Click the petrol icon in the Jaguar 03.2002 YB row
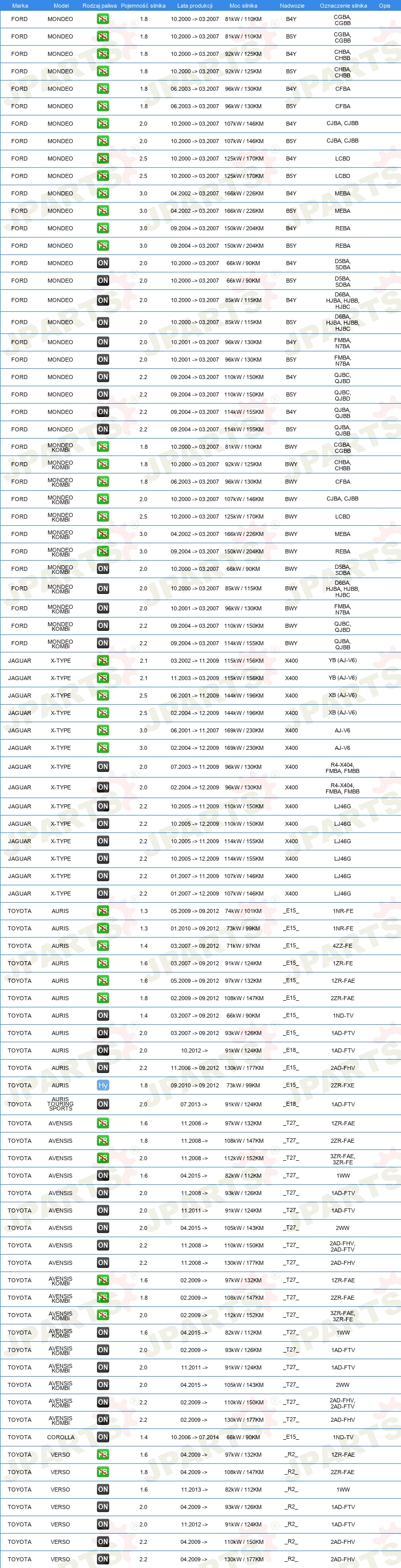The height and width of the screenshot is (1568, 401). [103, 661]
